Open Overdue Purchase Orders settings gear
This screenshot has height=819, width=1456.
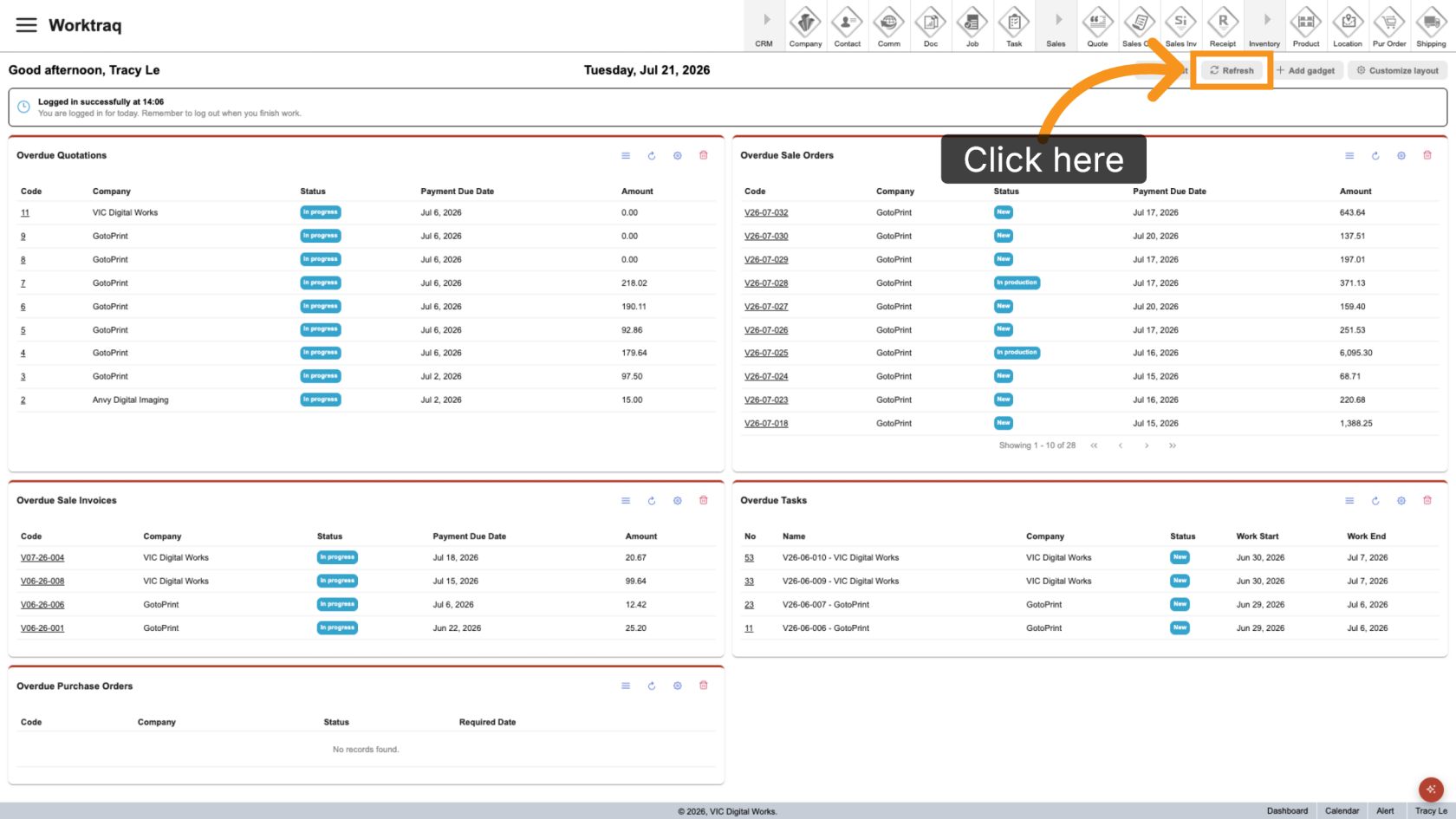click(678, 686)
